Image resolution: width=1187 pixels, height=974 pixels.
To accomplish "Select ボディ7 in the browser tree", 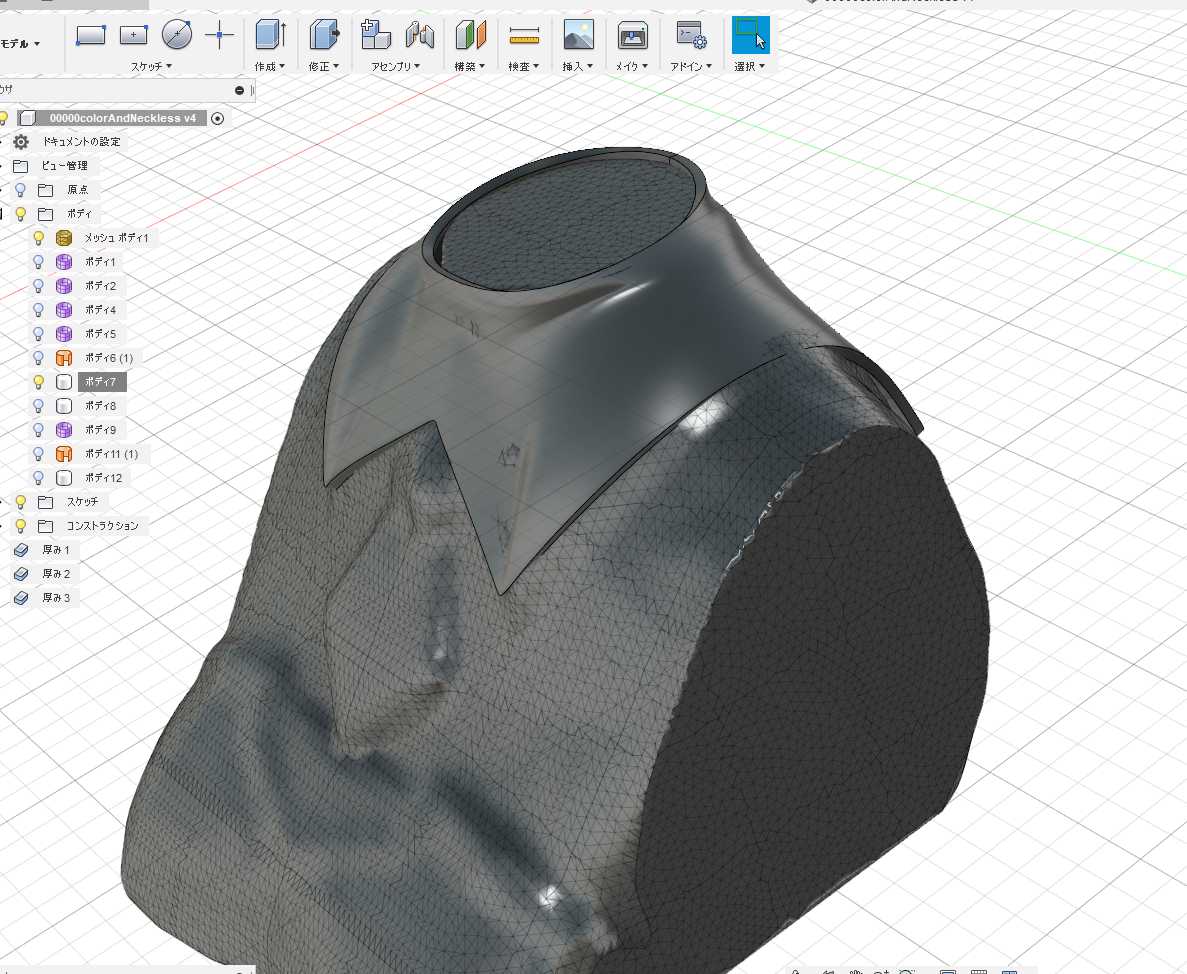I will 101,382.
